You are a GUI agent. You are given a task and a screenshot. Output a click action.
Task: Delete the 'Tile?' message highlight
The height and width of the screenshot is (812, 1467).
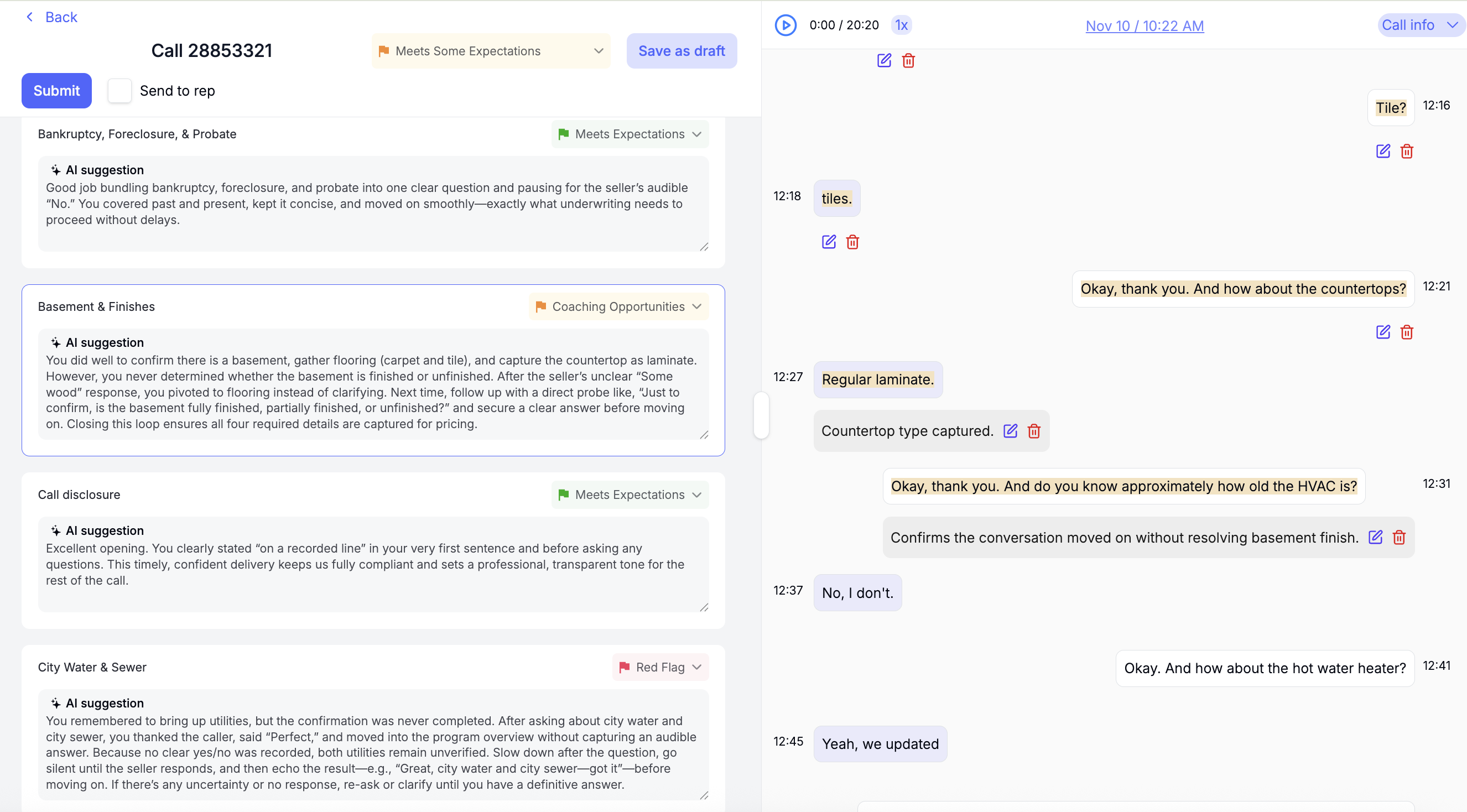click(1407, 152)
